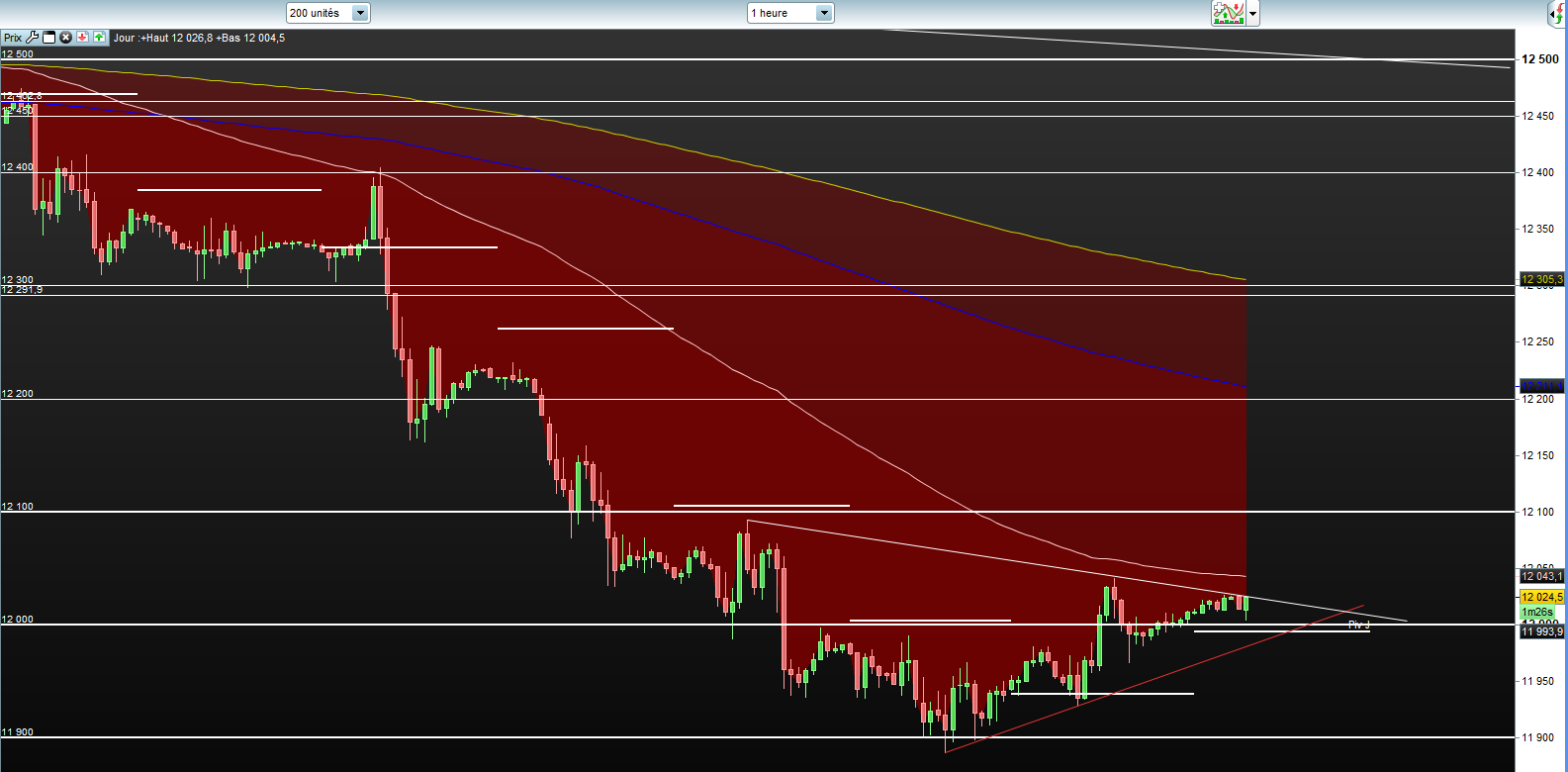
Task: Click the green 1m26s countdown label
Action: click(1536, 613)
